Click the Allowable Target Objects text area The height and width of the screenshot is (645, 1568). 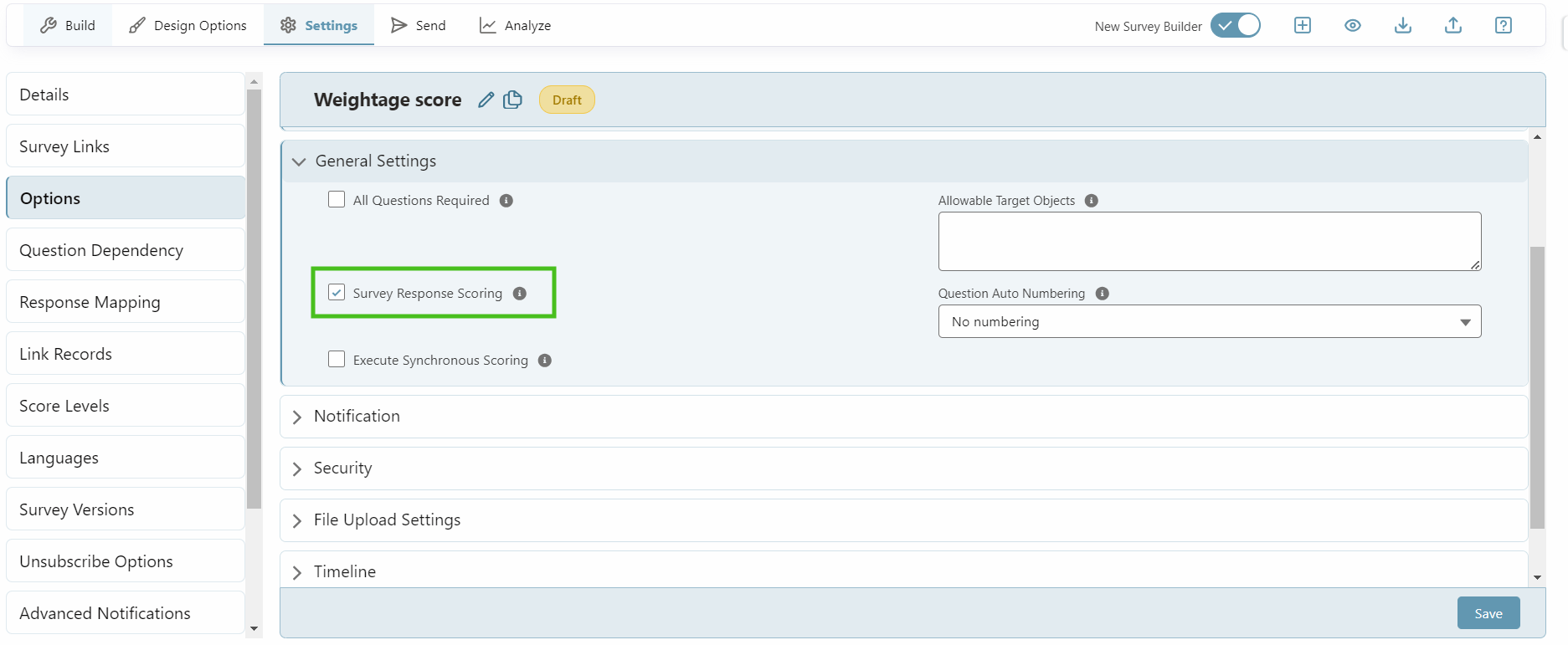1210,241
